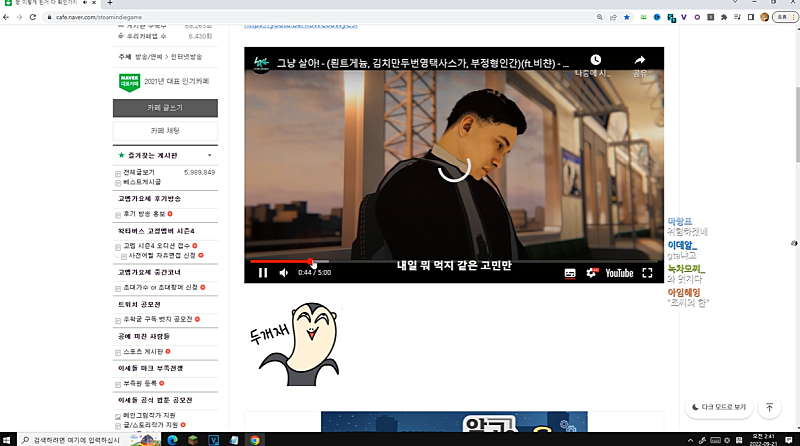Bookmark this page with the star icon
Screen dimensions: 800x446
(x=627, y=17)
